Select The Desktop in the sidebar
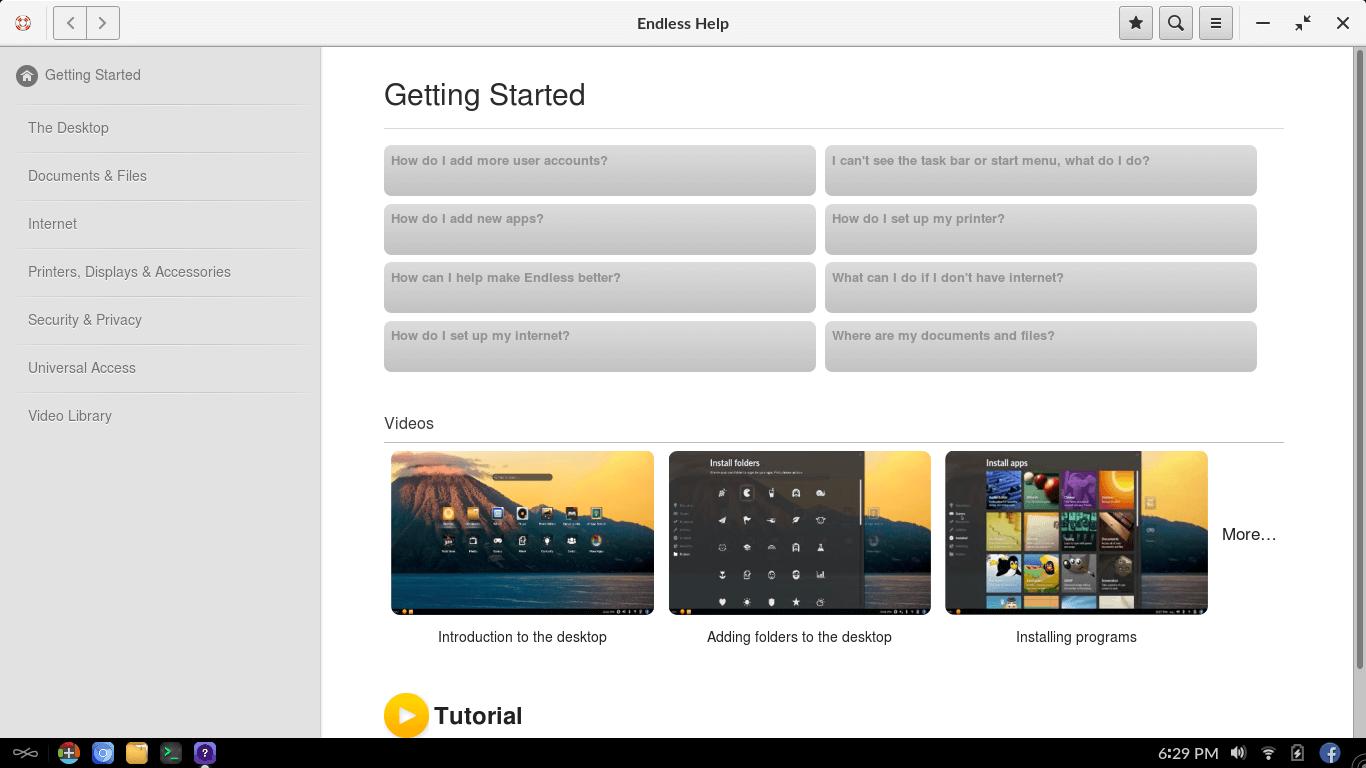This screenshot has height=768, width=1366. 160,128
